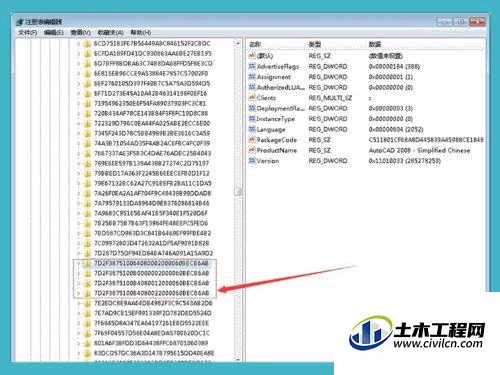Expand the key starting with 79E671328C62

(79, 183)
